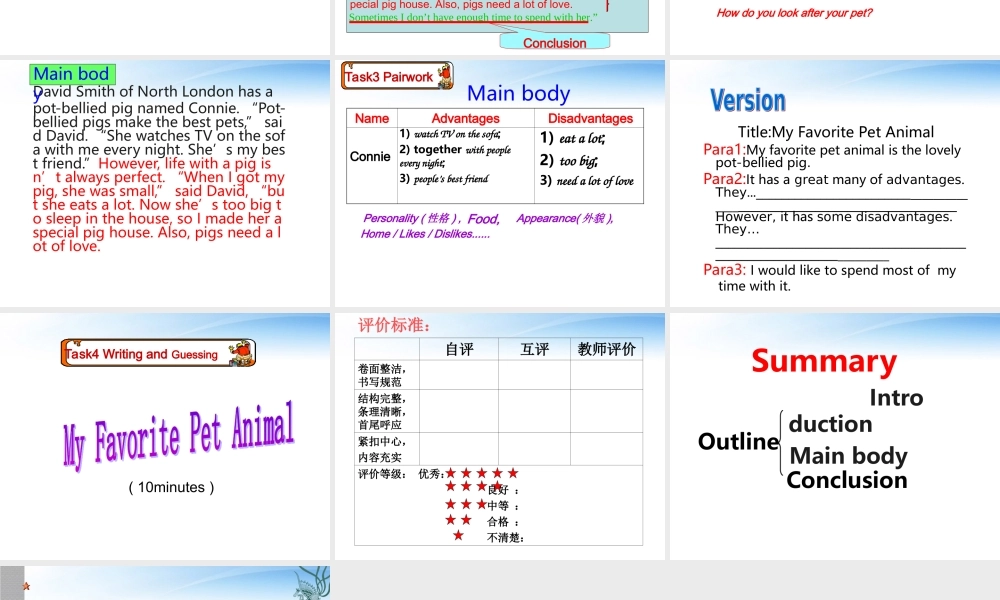
Task: Click the '评价标准:' heading
Action: click(x=394, y=325)
